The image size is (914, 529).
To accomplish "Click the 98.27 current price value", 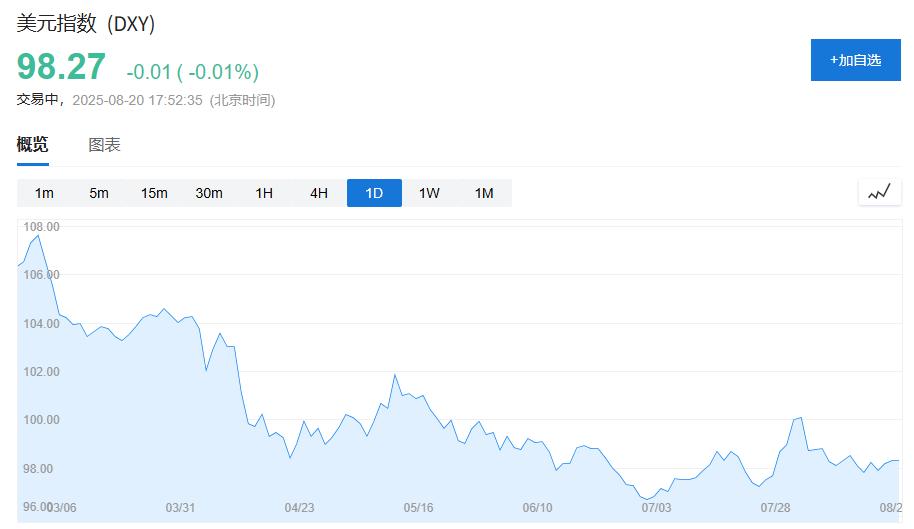I will point(61,66).
